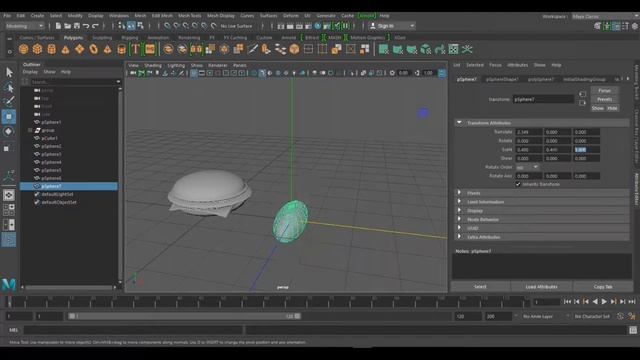Toggle the grid display button in viewport toolbar

click(193, 73)
